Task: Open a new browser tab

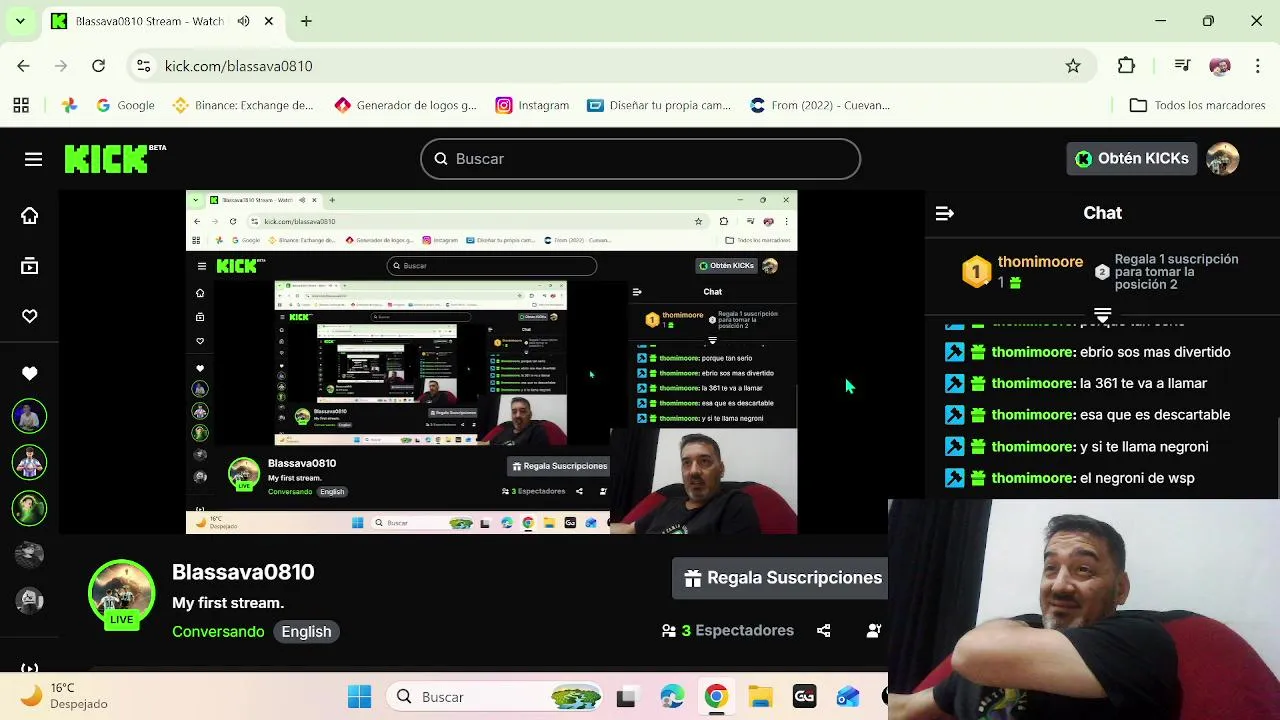Action: pyautogui.click(x=306, y=21)
